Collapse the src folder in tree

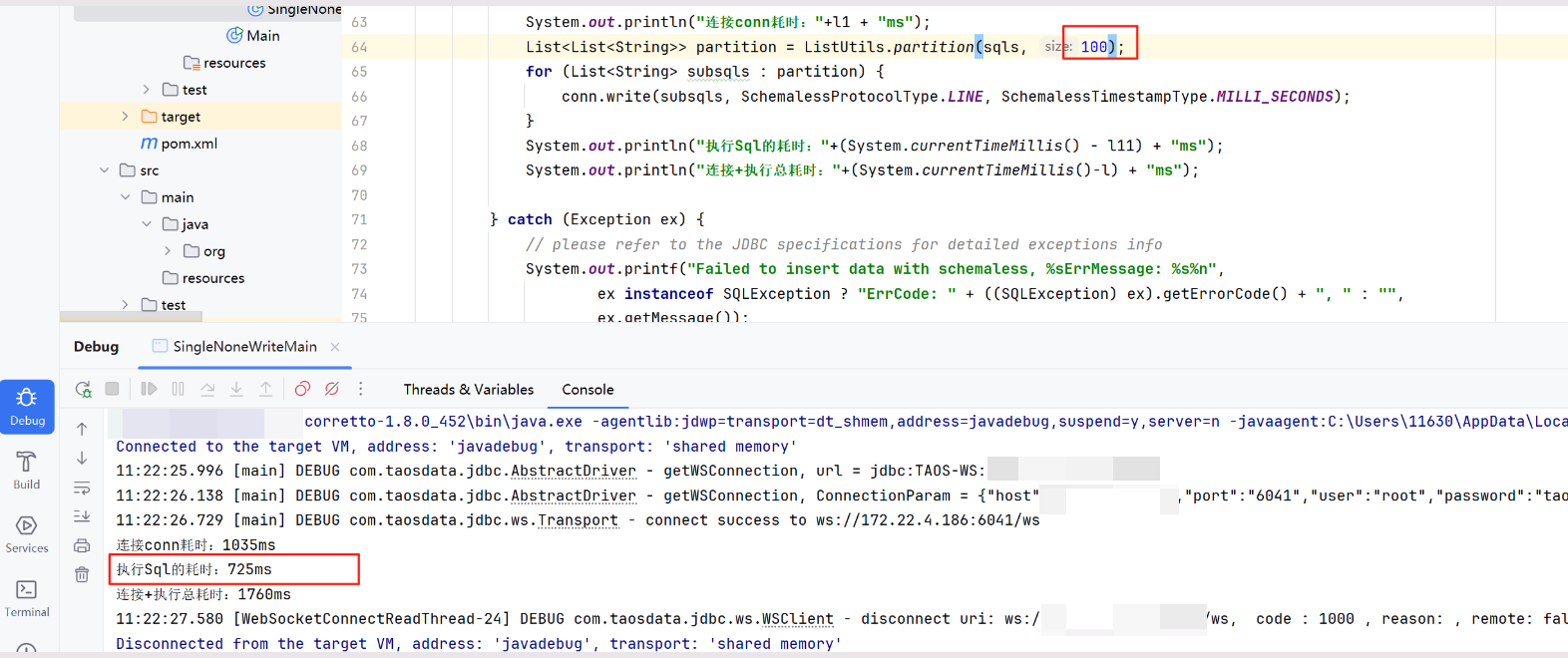[104, 170]
